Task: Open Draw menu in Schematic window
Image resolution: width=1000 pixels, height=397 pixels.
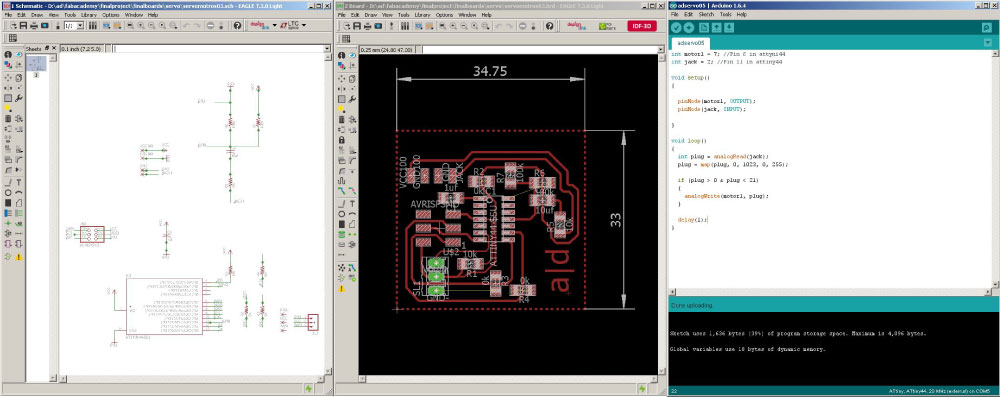Action: pos(37,15)
